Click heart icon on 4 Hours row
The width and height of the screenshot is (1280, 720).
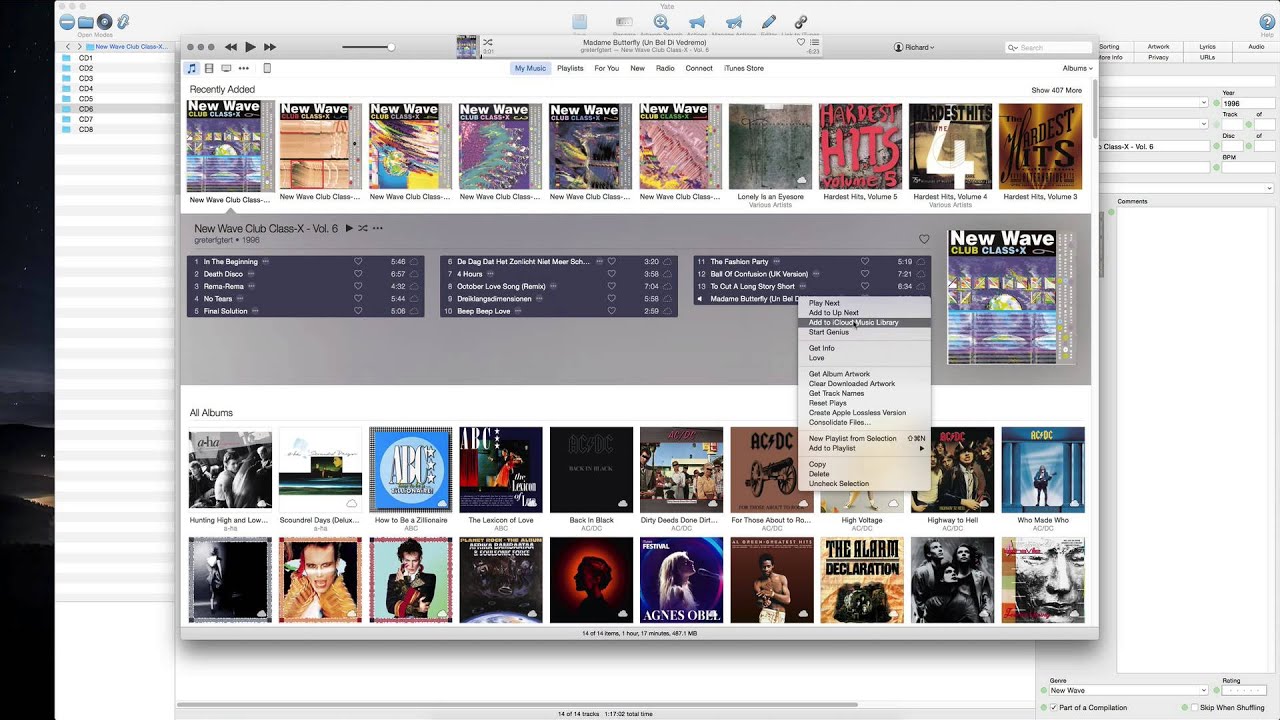click(x=612, y=274)
